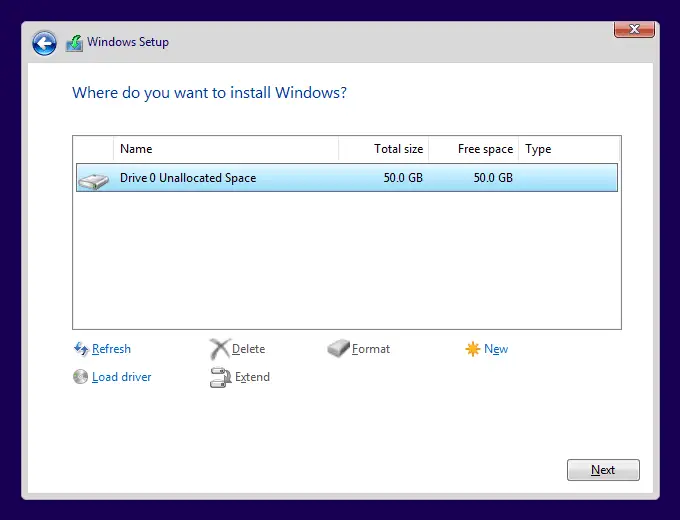
Task: Go back with the blue arrow button
Action: (44, 43)
